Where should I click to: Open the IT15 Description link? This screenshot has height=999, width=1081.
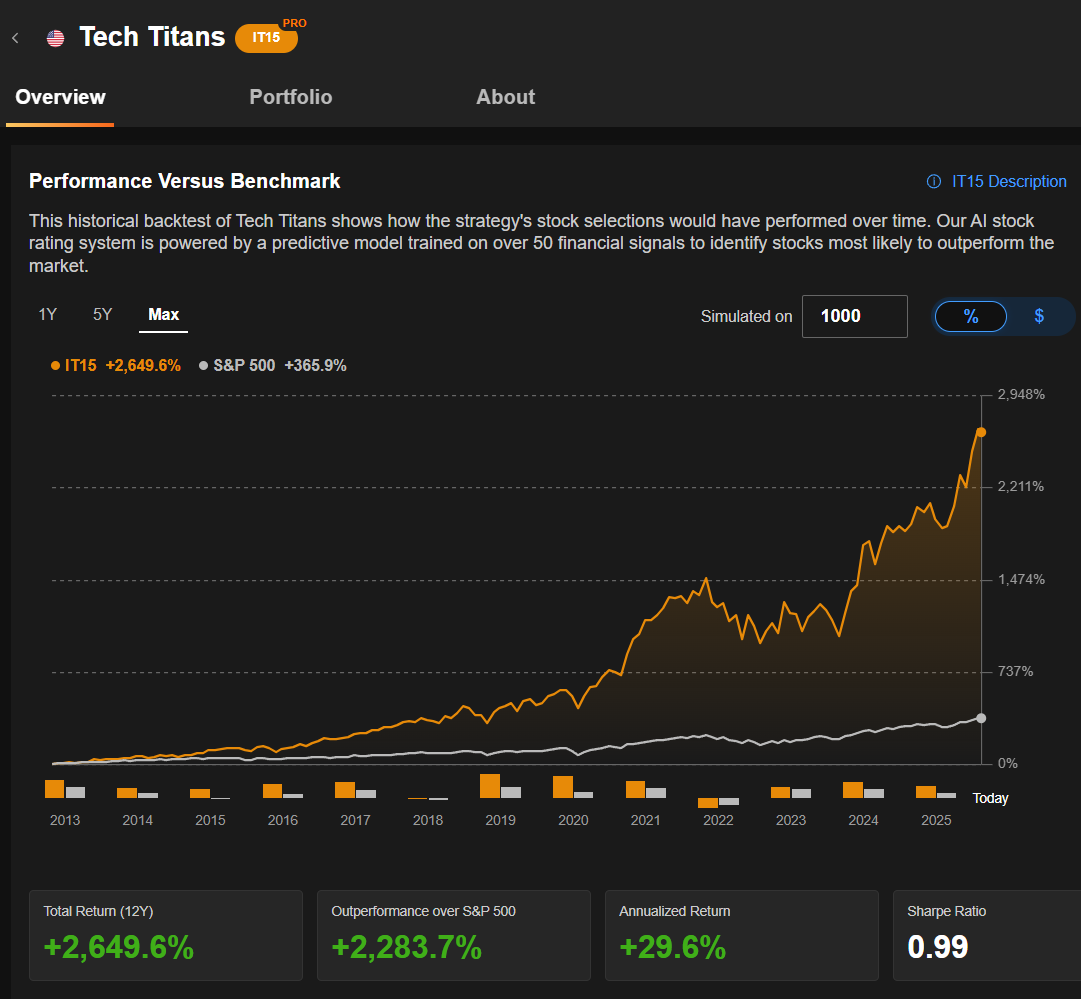tap(1009, 182)
